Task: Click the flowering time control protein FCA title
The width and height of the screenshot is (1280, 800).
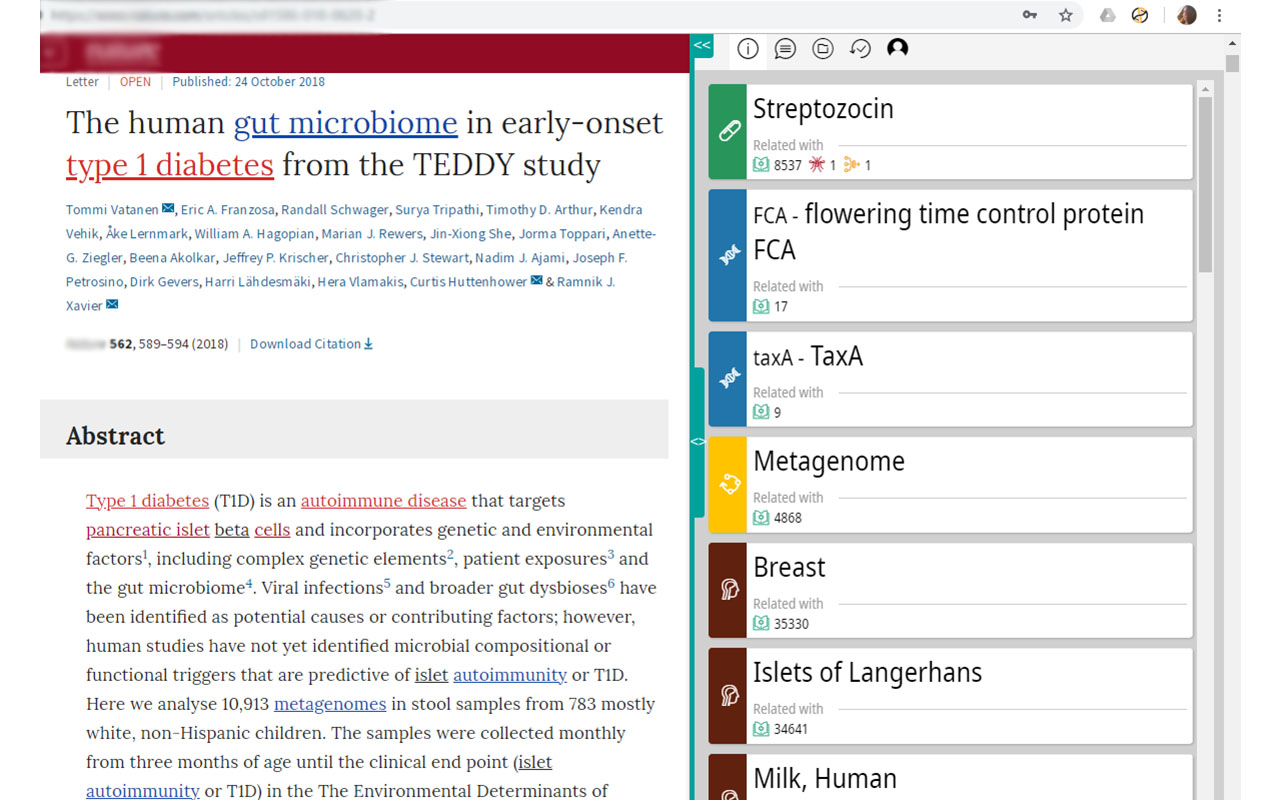Action: pos(948,232)
